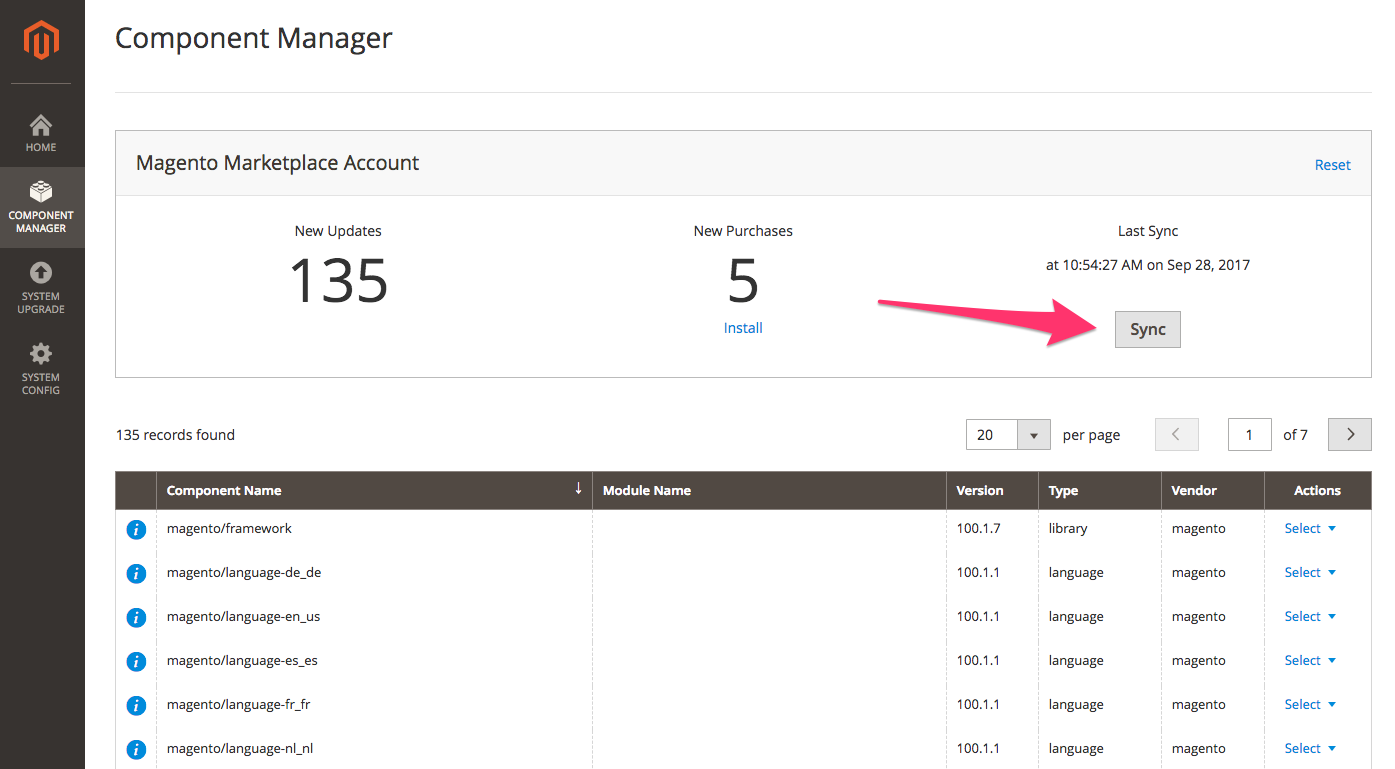
Task: Show info for magento/language-es_es
Action: (136, 661)
